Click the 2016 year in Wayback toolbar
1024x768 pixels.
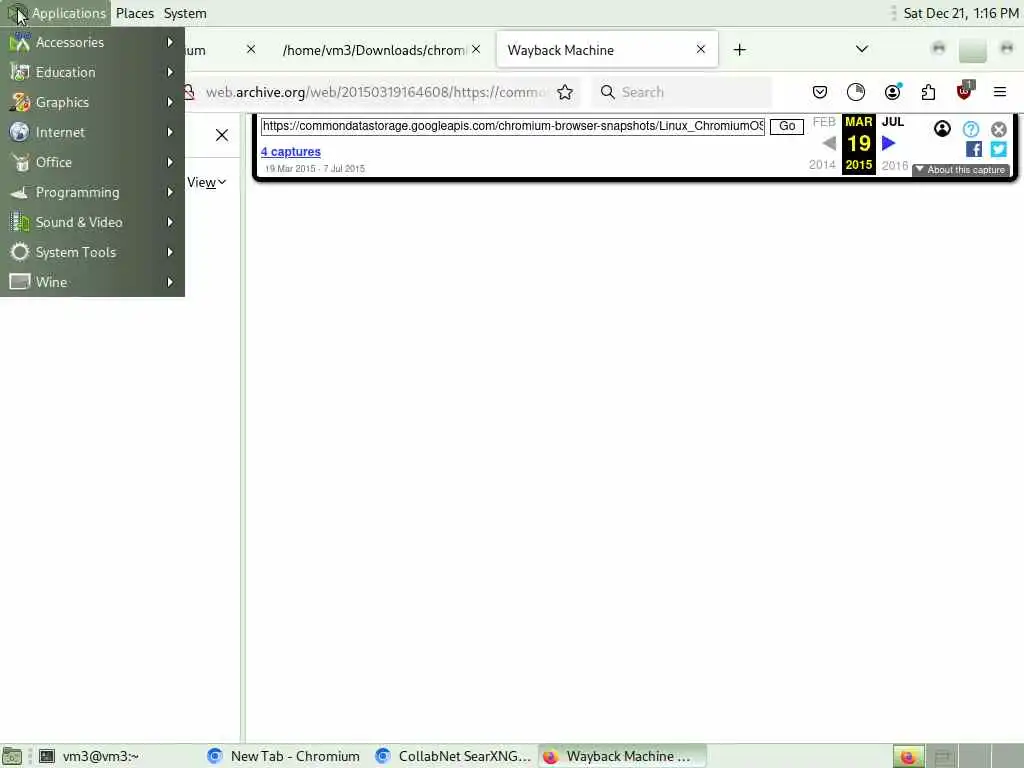pyautogui.click(x=894, y=165)
